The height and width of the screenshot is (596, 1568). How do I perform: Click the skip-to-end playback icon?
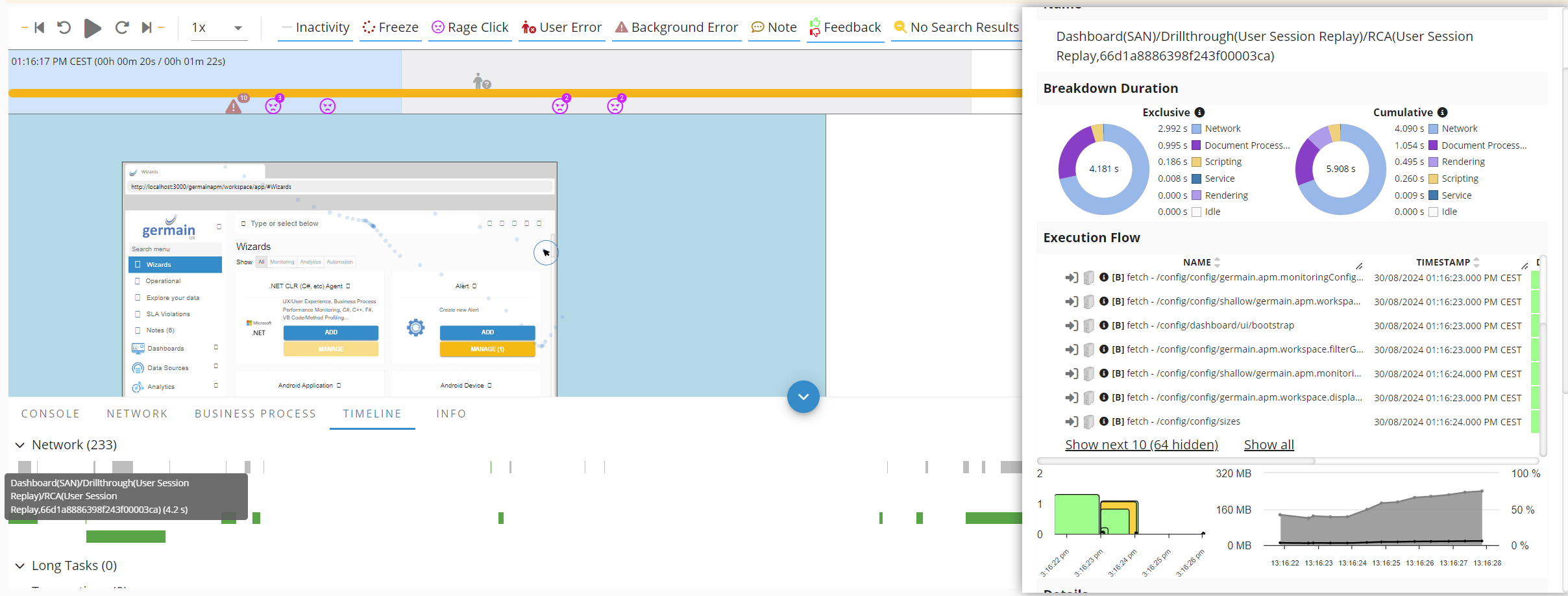[147, 27]
